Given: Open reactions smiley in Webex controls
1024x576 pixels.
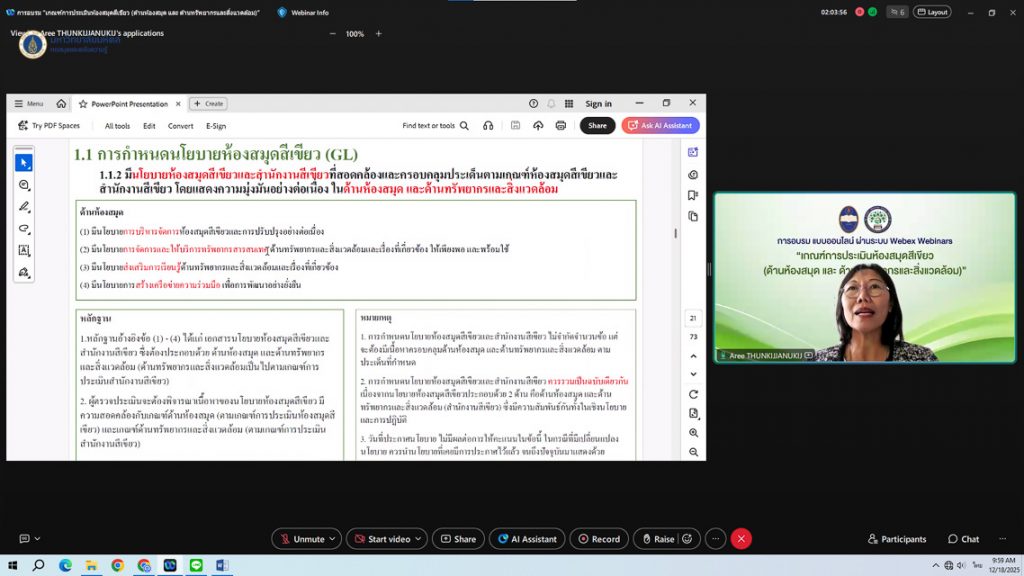Looking at the screenshot, I should (687, 539).
